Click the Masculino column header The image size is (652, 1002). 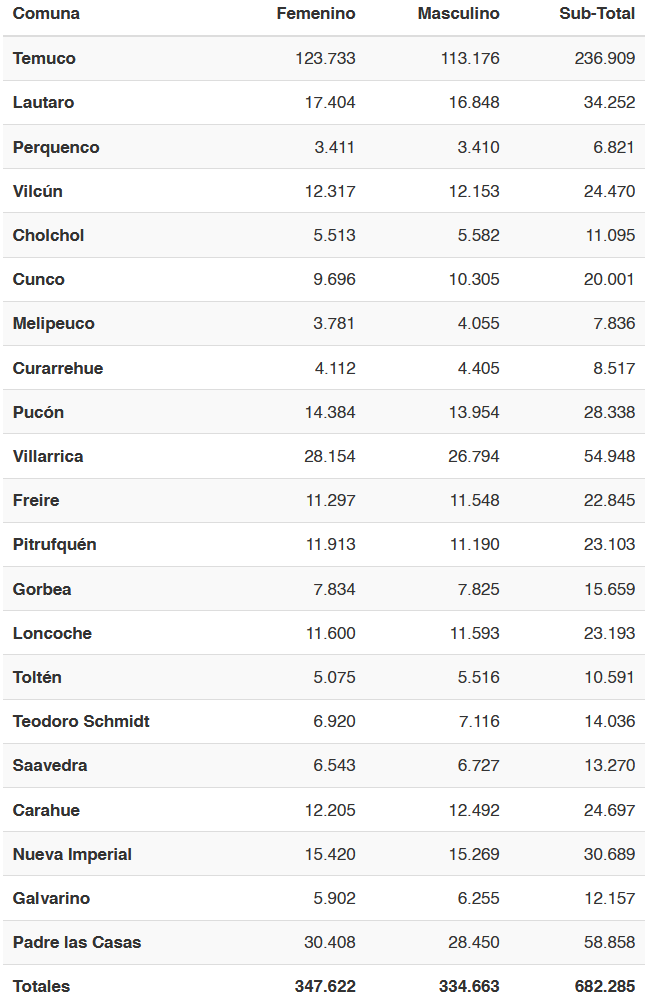pyautogui.click(x=458, y=13)
